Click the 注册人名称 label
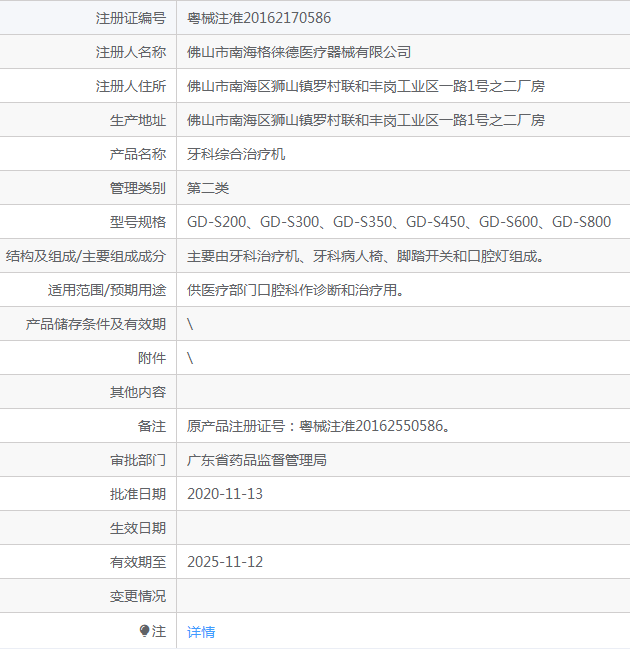 click(x=131, y=52)
